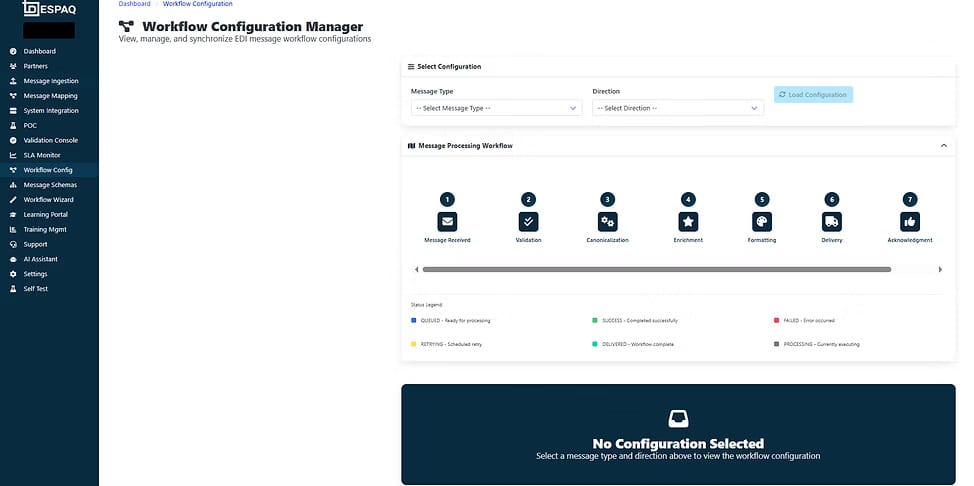Click the Support sidebar icon
This screenshot has width=974, height=486.
13,244
